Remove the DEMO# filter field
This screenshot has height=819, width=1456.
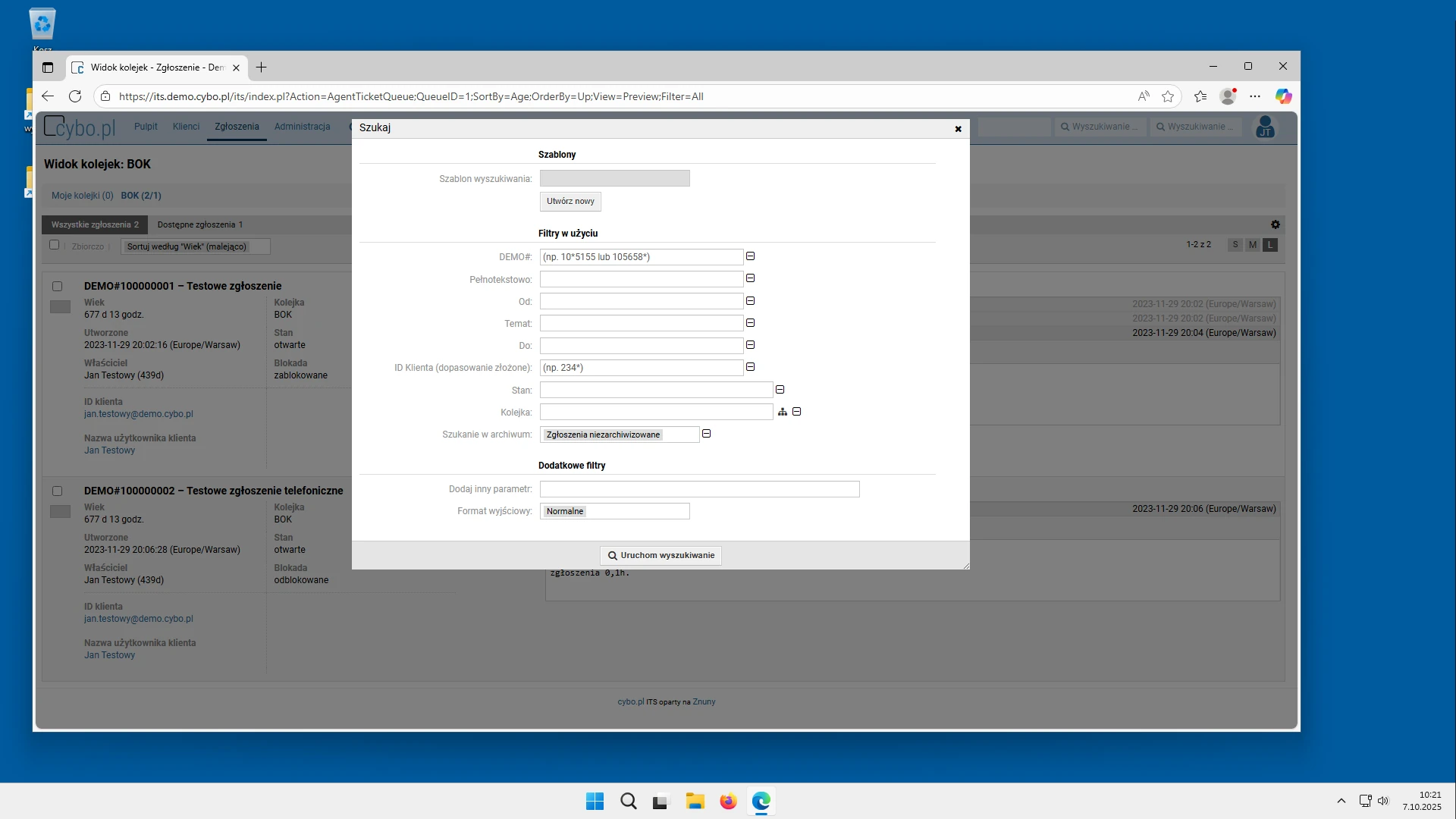coord(750,256)
